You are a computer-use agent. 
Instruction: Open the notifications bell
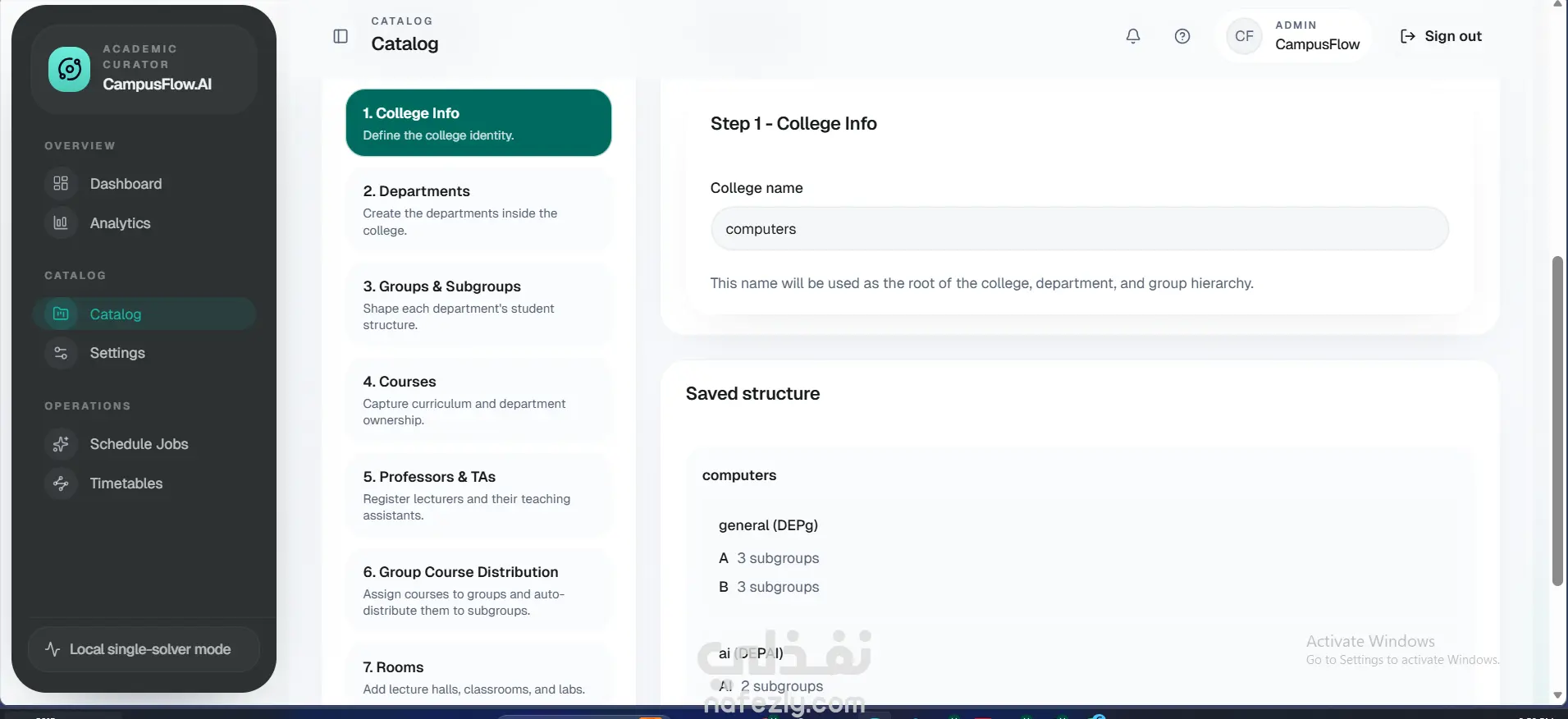click(1133, 36)
